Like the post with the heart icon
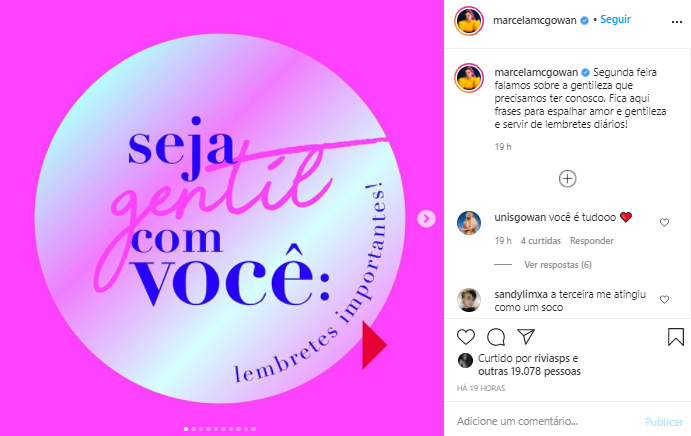 [x=466, y=337]
